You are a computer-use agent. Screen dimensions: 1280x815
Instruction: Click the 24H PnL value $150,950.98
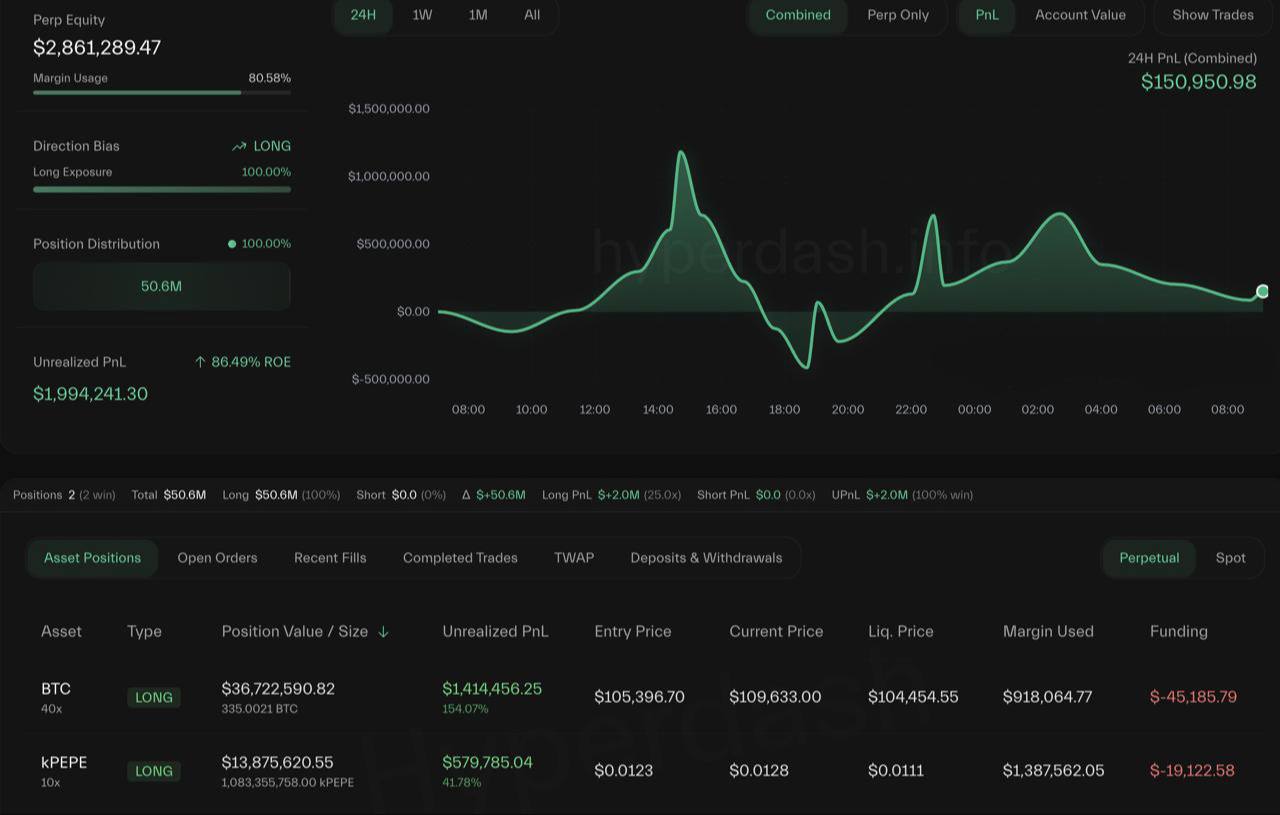click(x=1199, y=82)
